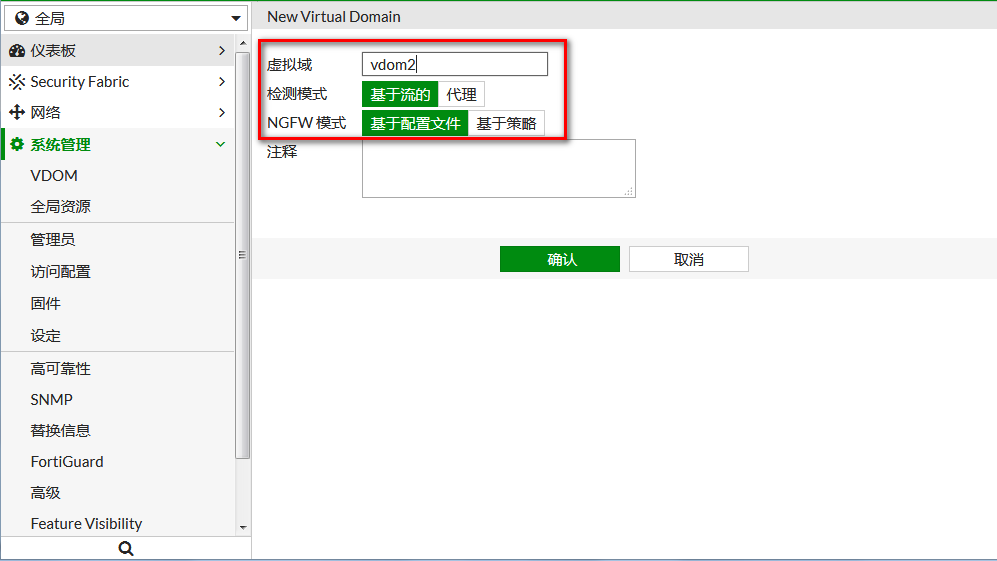Click the 系统管理 menu label

click(x=60, y=144)
